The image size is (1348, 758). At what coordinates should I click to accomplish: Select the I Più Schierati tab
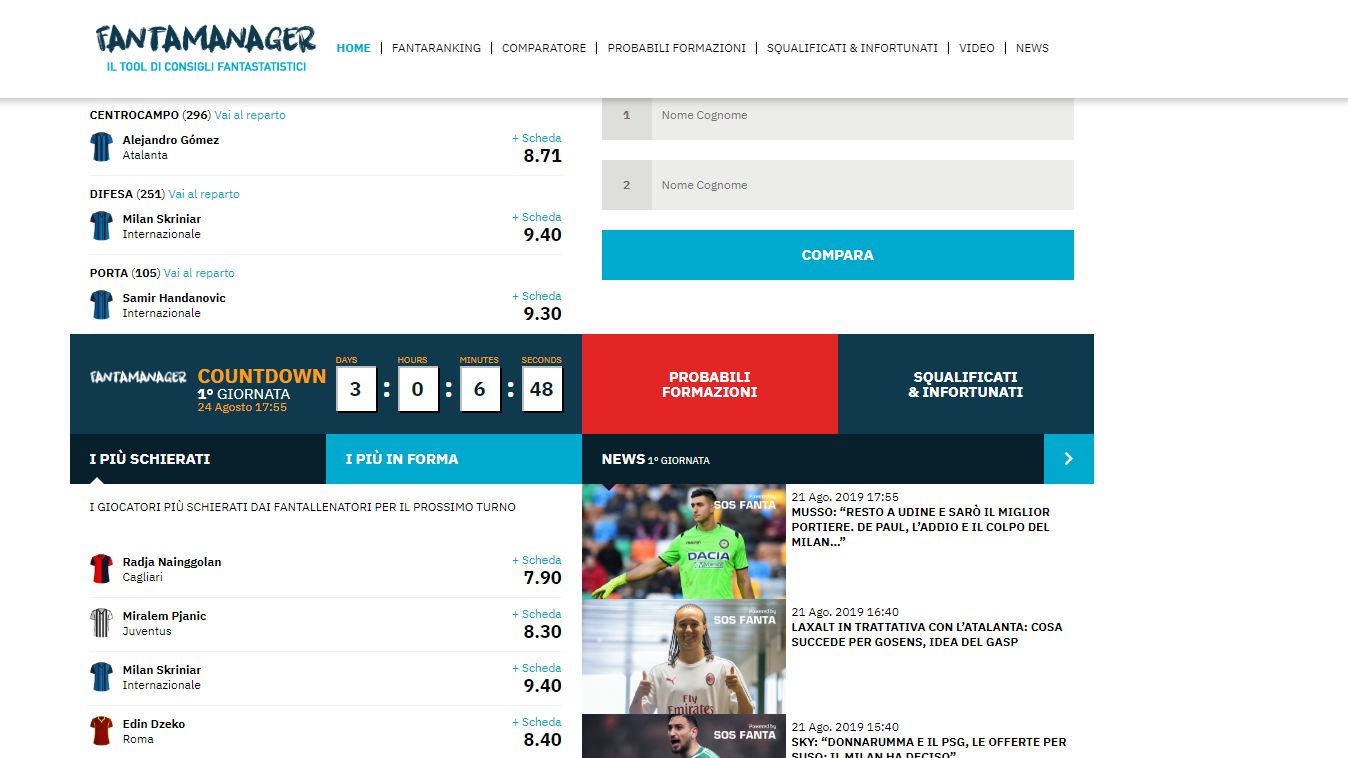(197, 459)
